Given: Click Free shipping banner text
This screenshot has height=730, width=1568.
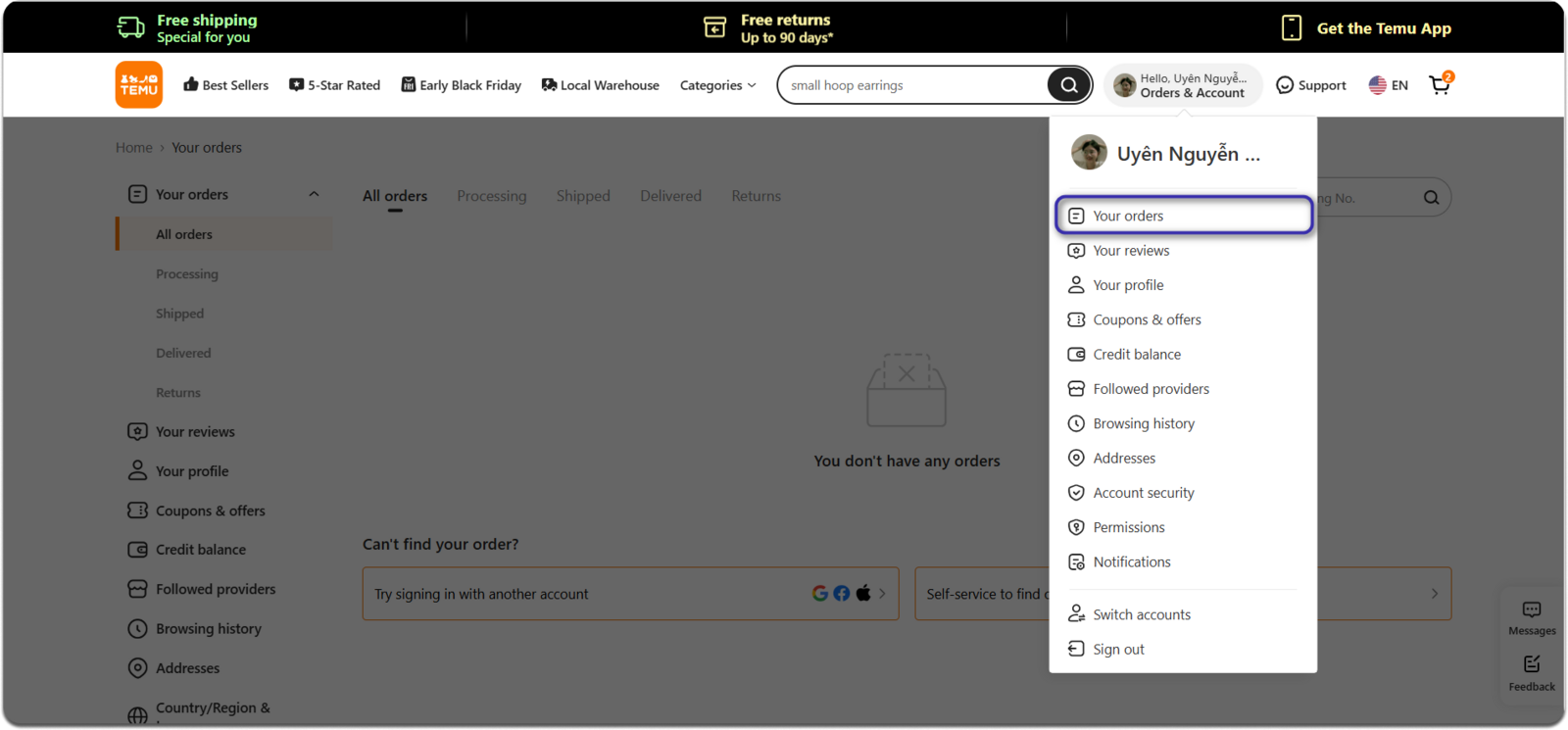Looking at the screenshot, I should tap(207, 28).
